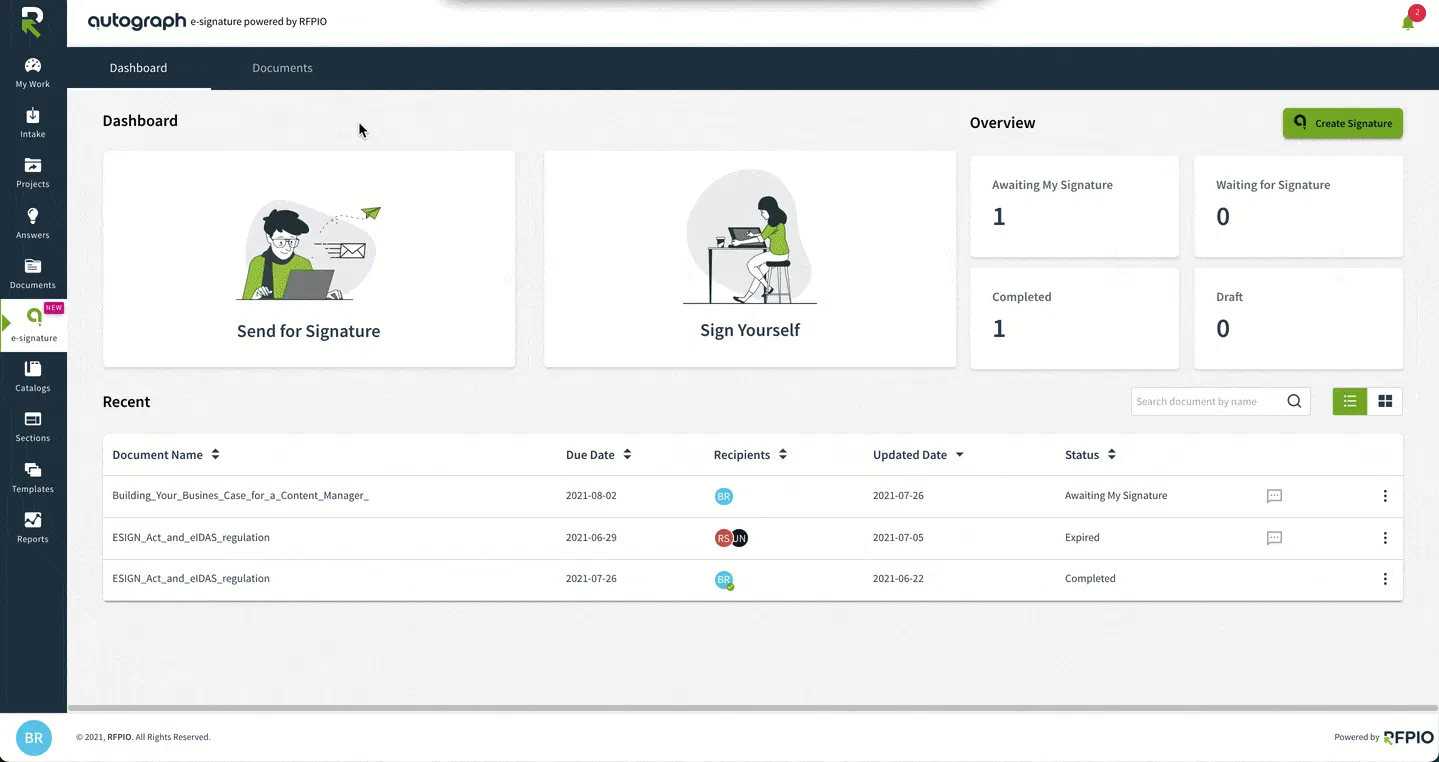1439x762 pixels.
Task: Sort the Status column
Action: point(1090,455)
